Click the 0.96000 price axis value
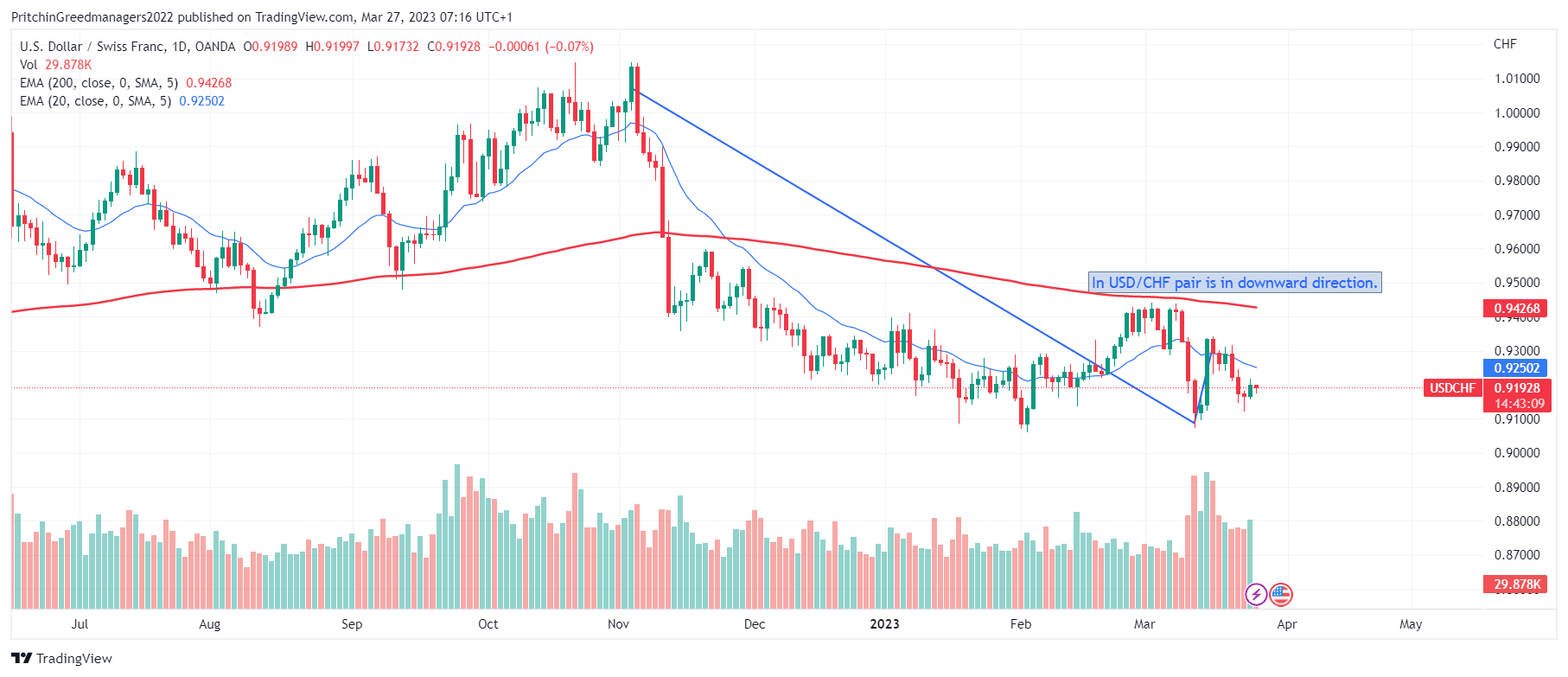This screenshot has height=677, width=1568. 1517,249
